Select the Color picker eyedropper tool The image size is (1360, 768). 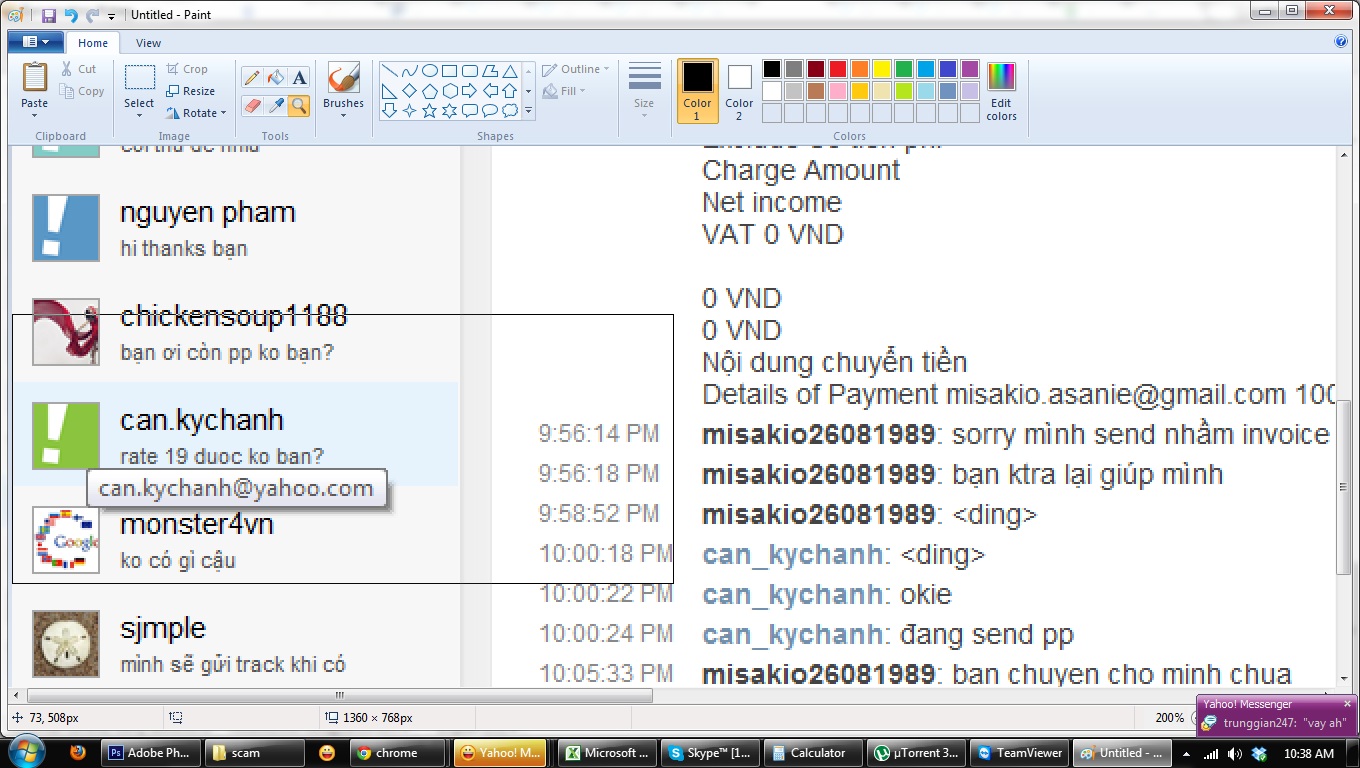(x=275, y=105)
